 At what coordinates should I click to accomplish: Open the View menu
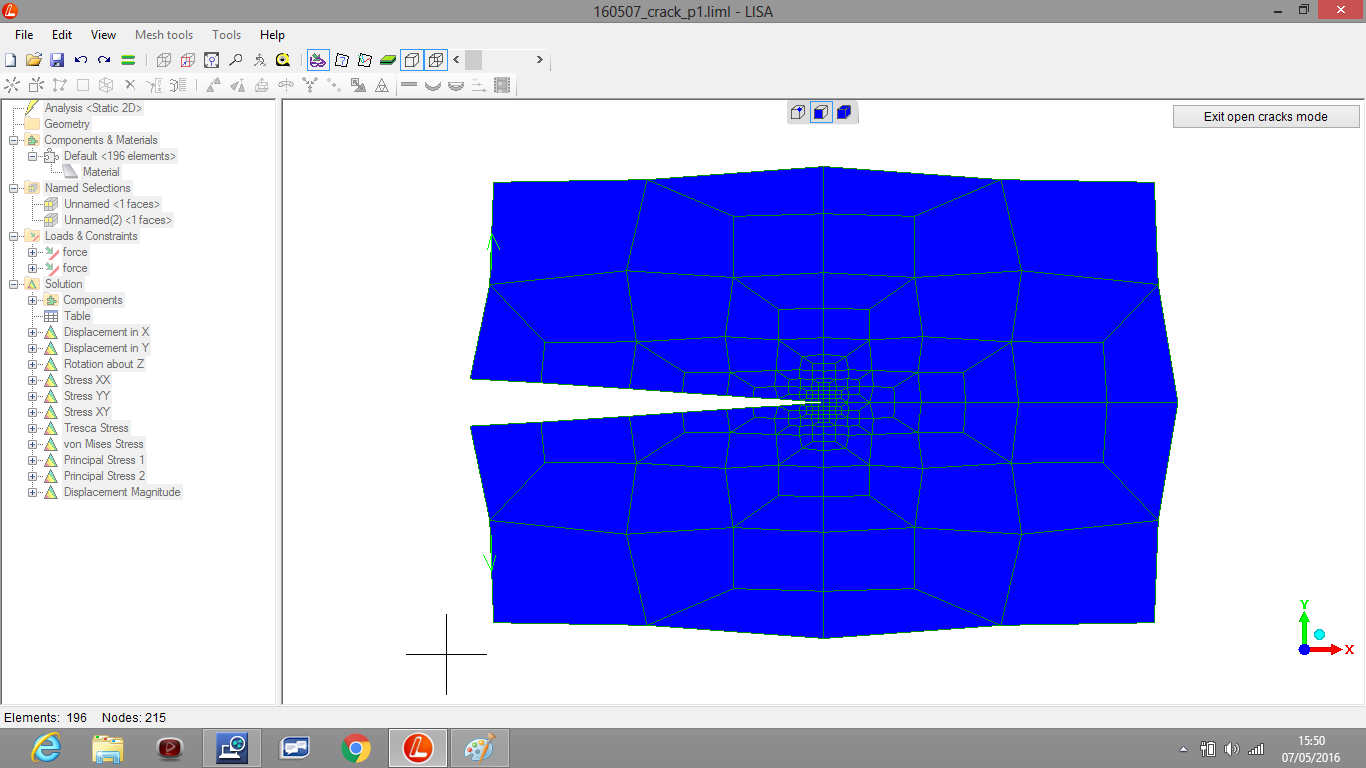click(x=103, y=35)
